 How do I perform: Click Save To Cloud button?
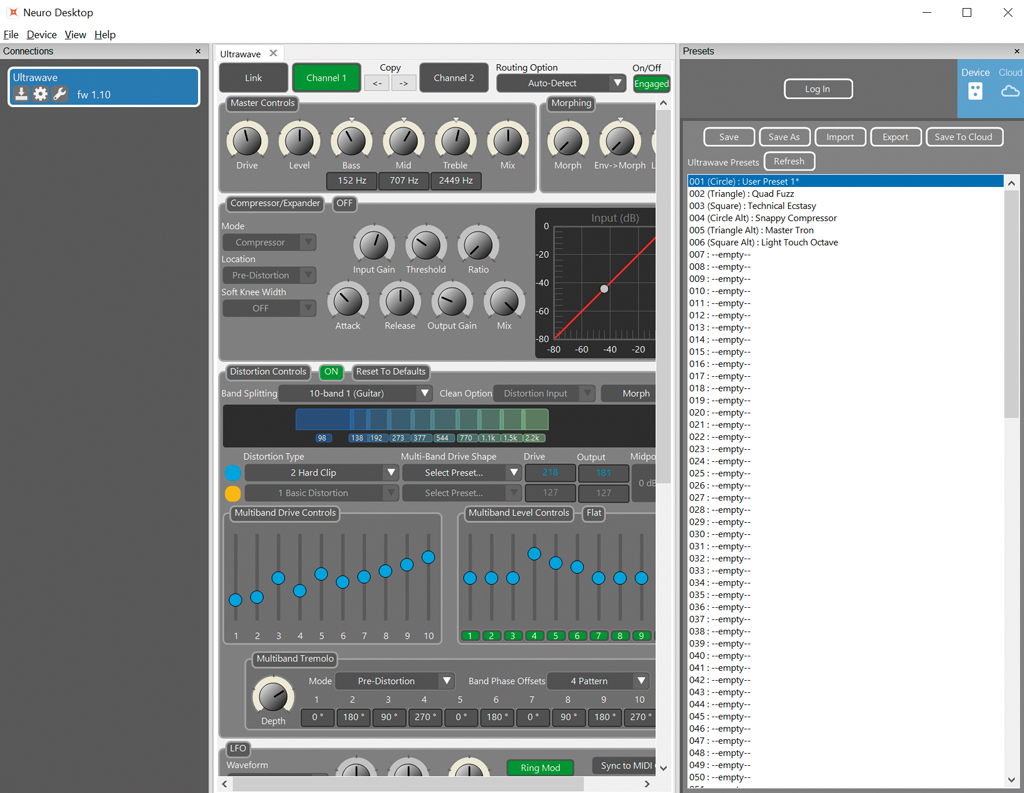pyautogui.click(x=963, y=137)
